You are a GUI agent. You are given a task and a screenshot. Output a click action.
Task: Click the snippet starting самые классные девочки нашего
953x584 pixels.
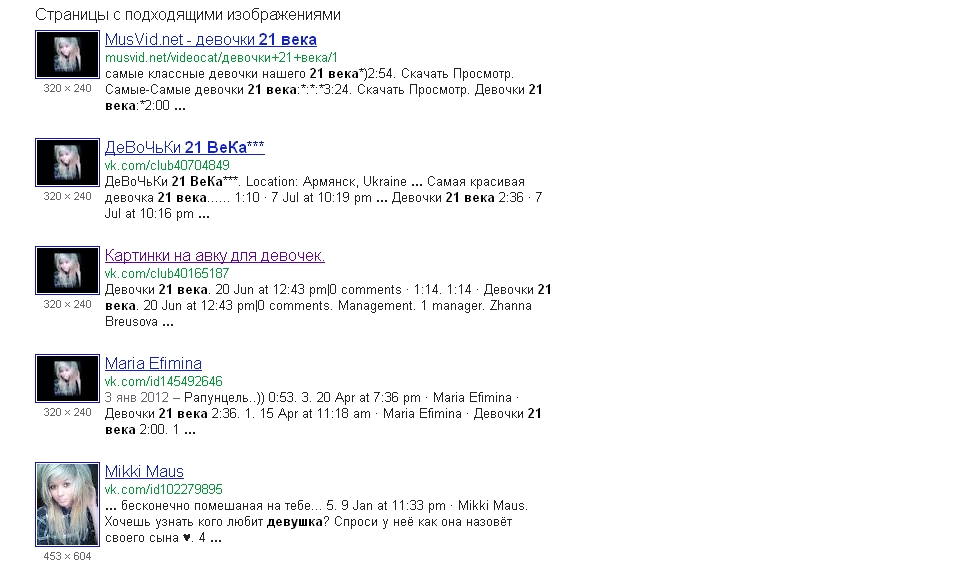pyautogui.click(x=323, y=90)
